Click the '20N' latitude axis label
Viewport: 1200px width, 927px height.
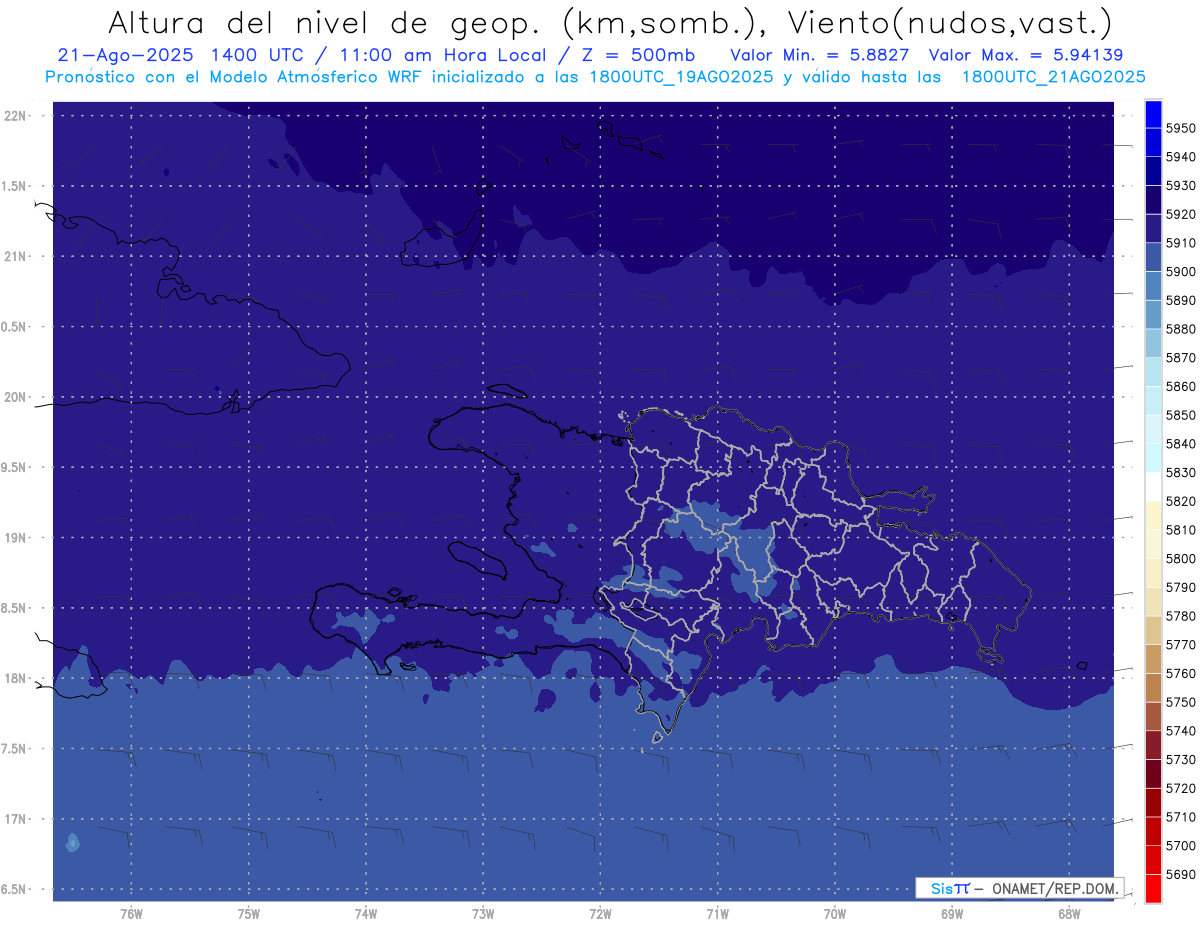coord(15,397)
